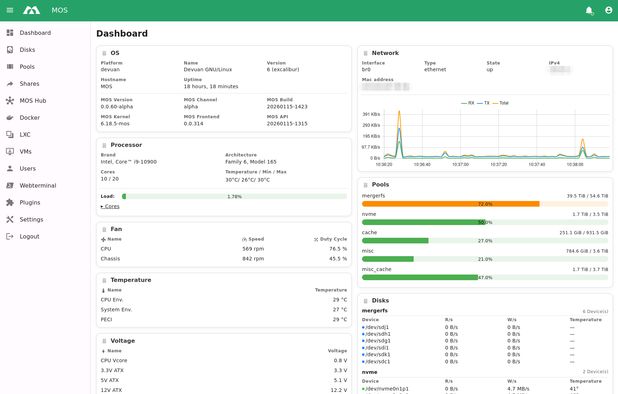Click the /dev/sdj1 device row
618x394 pixels.
pyautogui.click(x=485, y=327)
